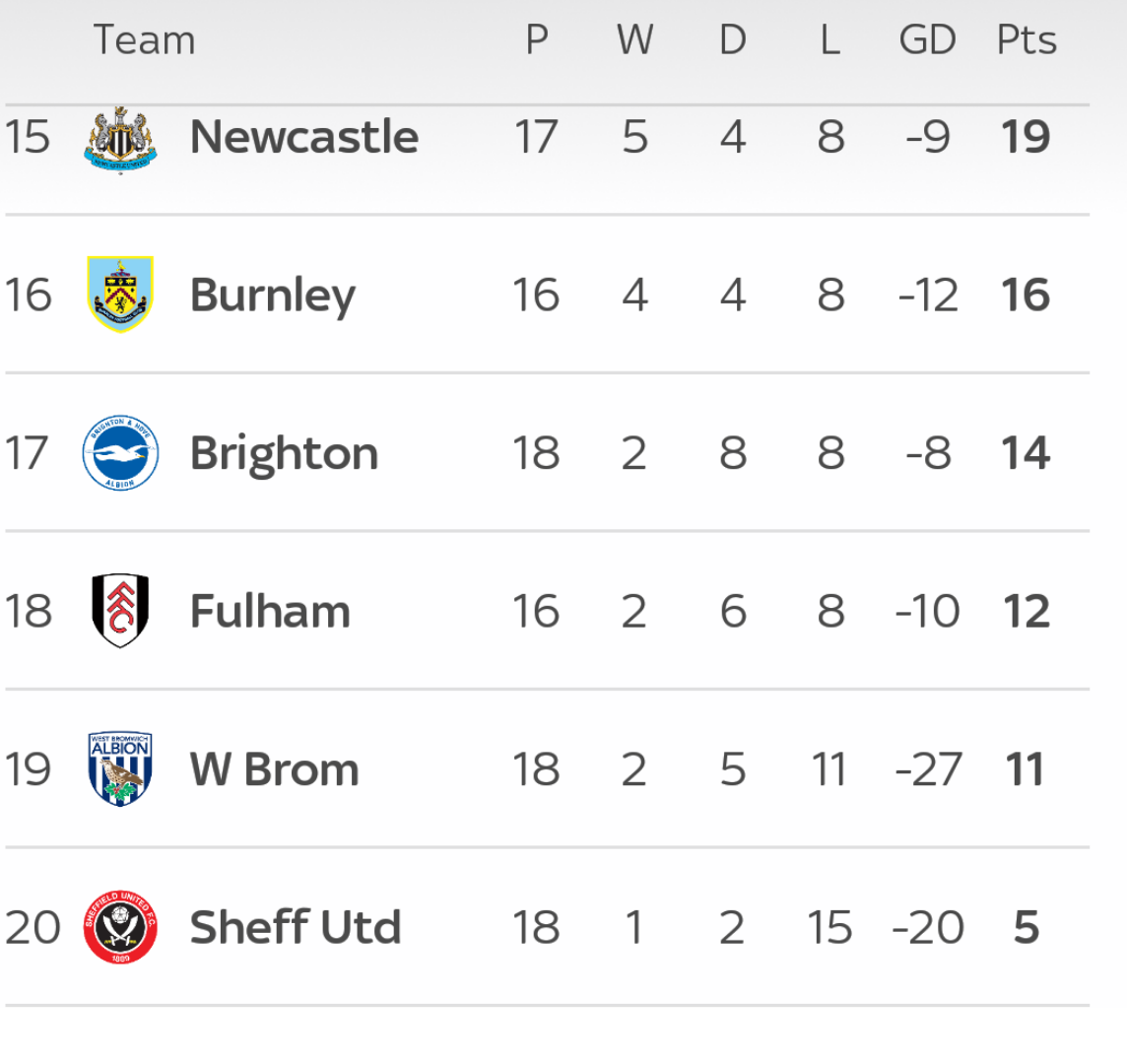Click the Burnley club crest
This screenshot has height=1064, width=1127.
[120, 294]
